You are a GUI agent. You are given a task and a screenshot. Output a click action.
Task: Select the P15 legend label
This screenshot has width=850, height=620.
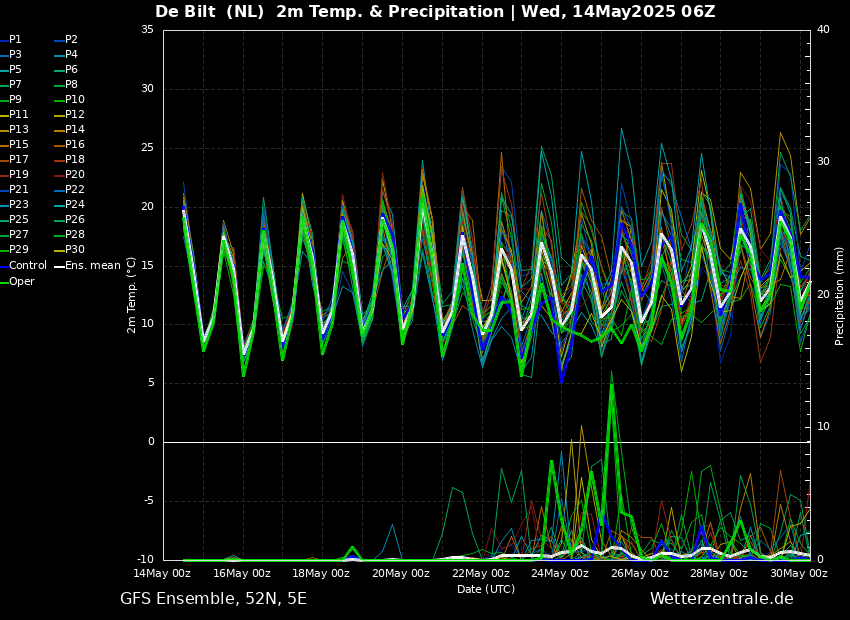click(x=18, y=145)
